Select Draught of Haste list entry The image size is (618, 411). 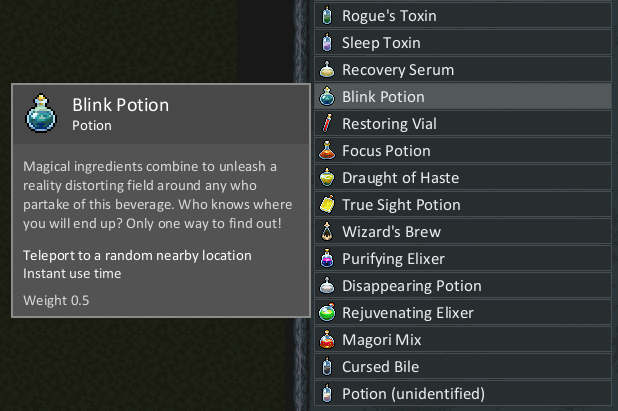click(463, 178)
